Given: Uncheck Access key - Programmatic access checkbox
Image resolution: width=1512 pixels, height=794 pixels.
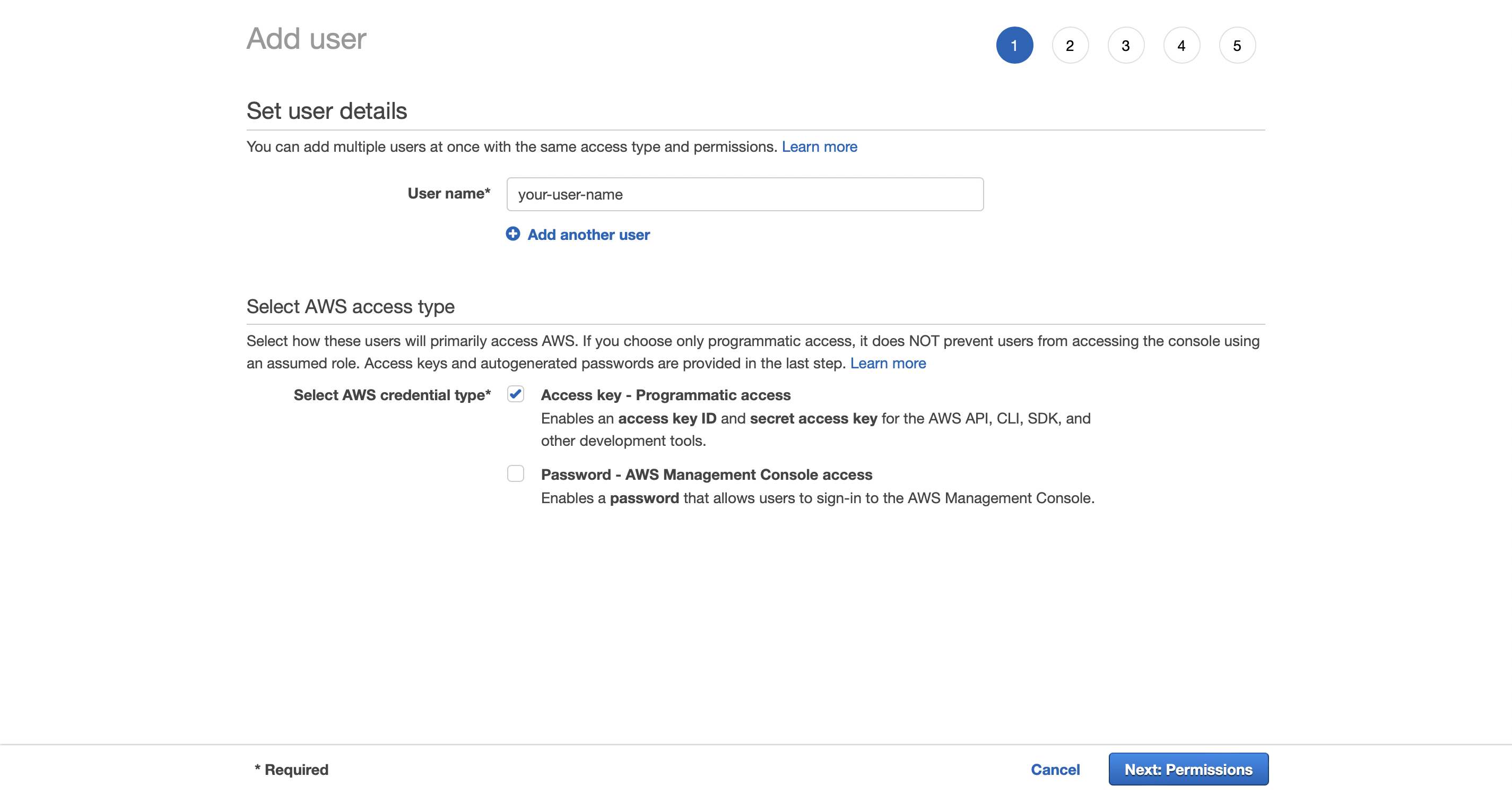Looking at the screenshot, I should pos(515,394).
